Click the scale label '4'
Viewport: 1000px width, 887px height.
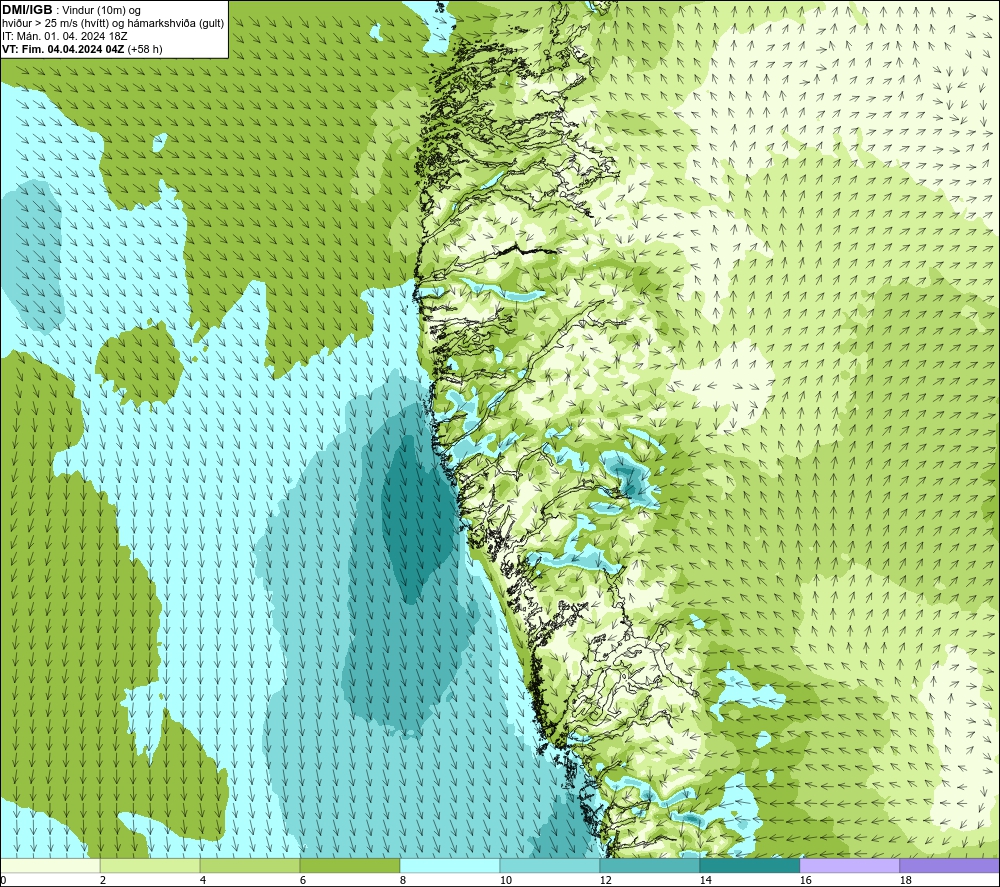tap(203, 881)
